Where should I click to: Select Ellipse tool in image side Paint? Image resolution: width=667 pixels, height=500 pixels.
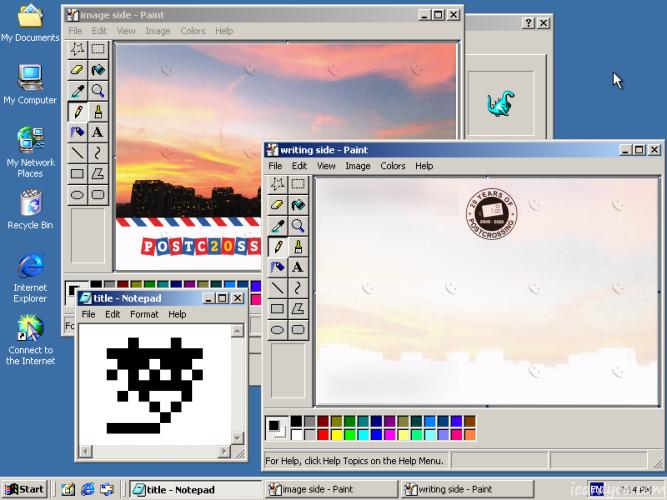coord(77,194)
